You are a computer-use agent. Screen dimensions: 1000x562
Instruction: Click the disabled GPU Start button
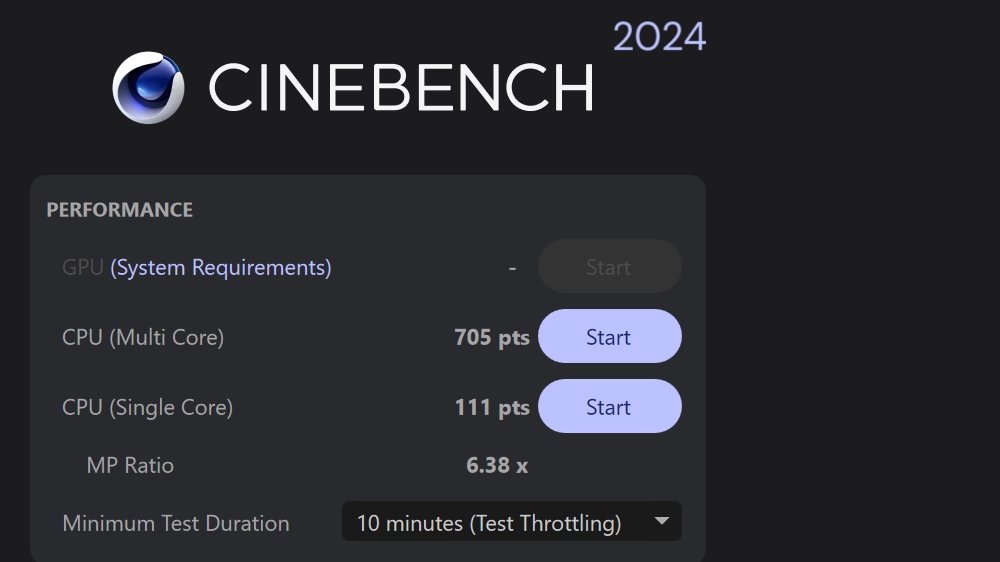pos(609,267)
